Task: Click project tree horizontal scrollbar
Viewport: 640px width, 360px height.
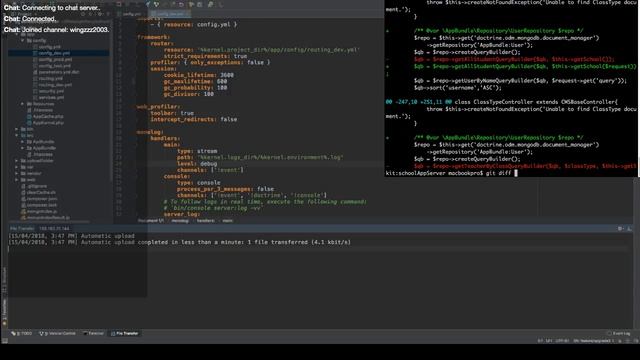Action: [x=49, y=222]
